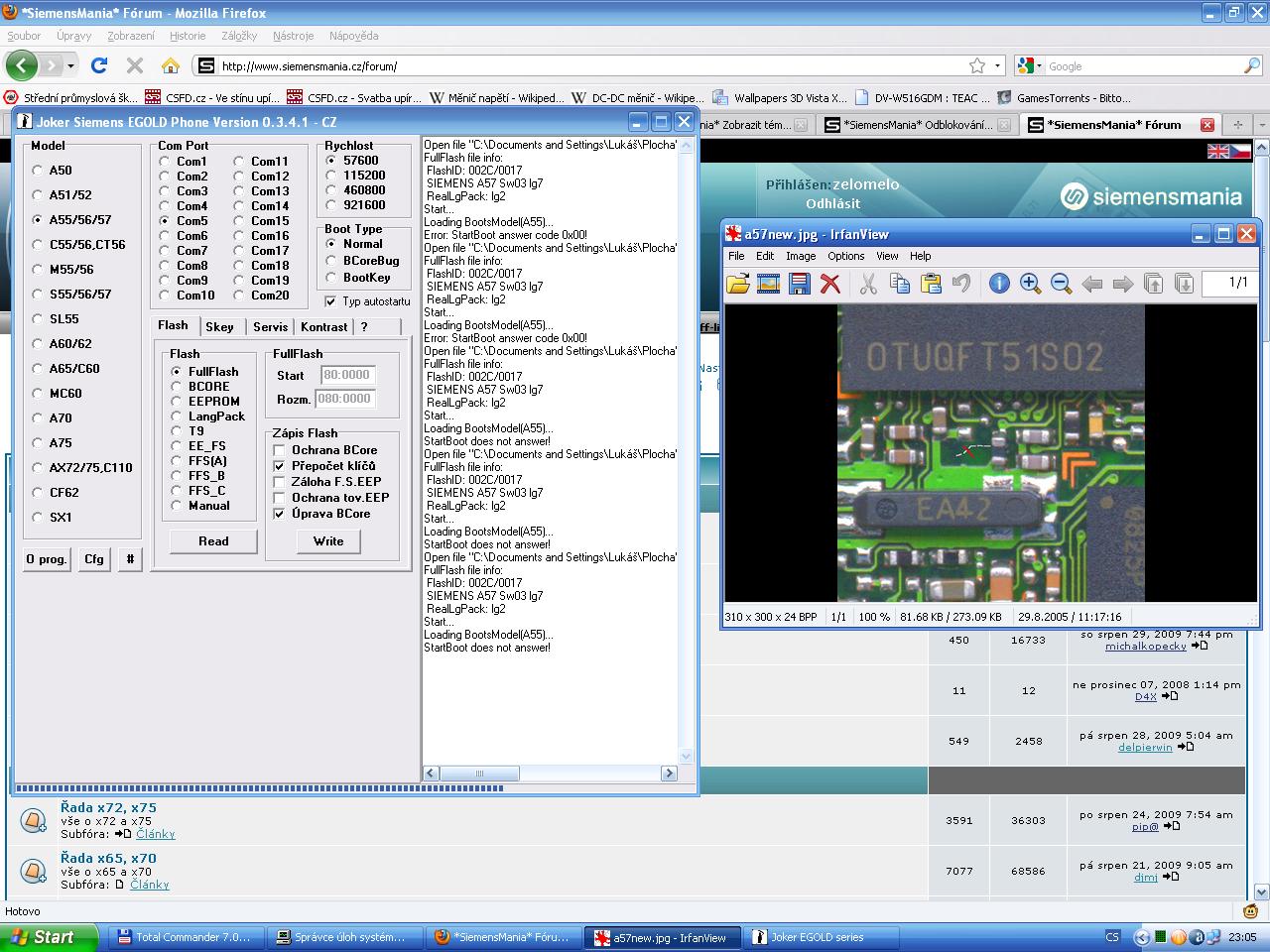Open Image menu in IrfanView

(801, 256)
